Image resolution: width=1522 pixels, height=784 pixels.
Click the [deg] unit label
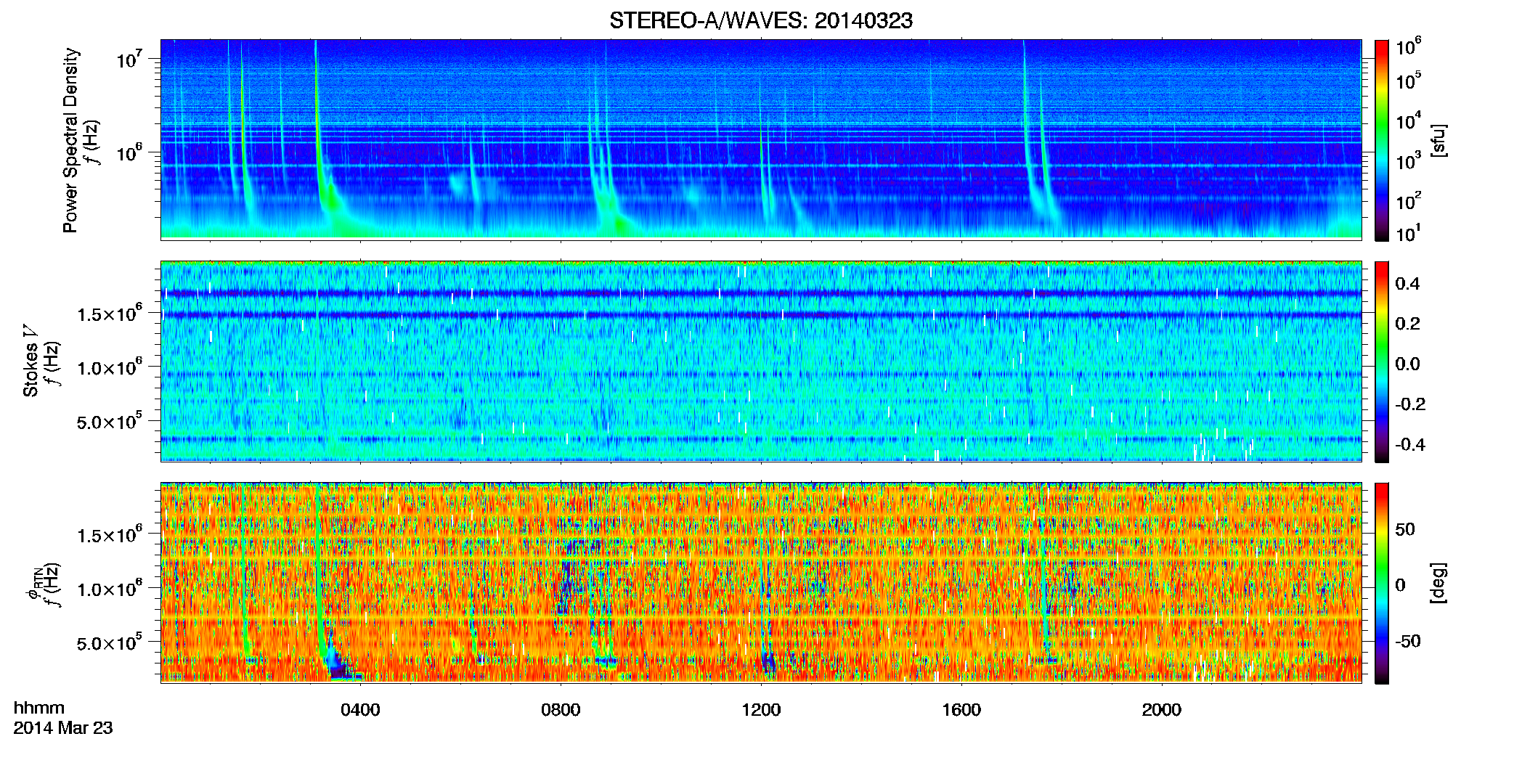point(1438,583)
